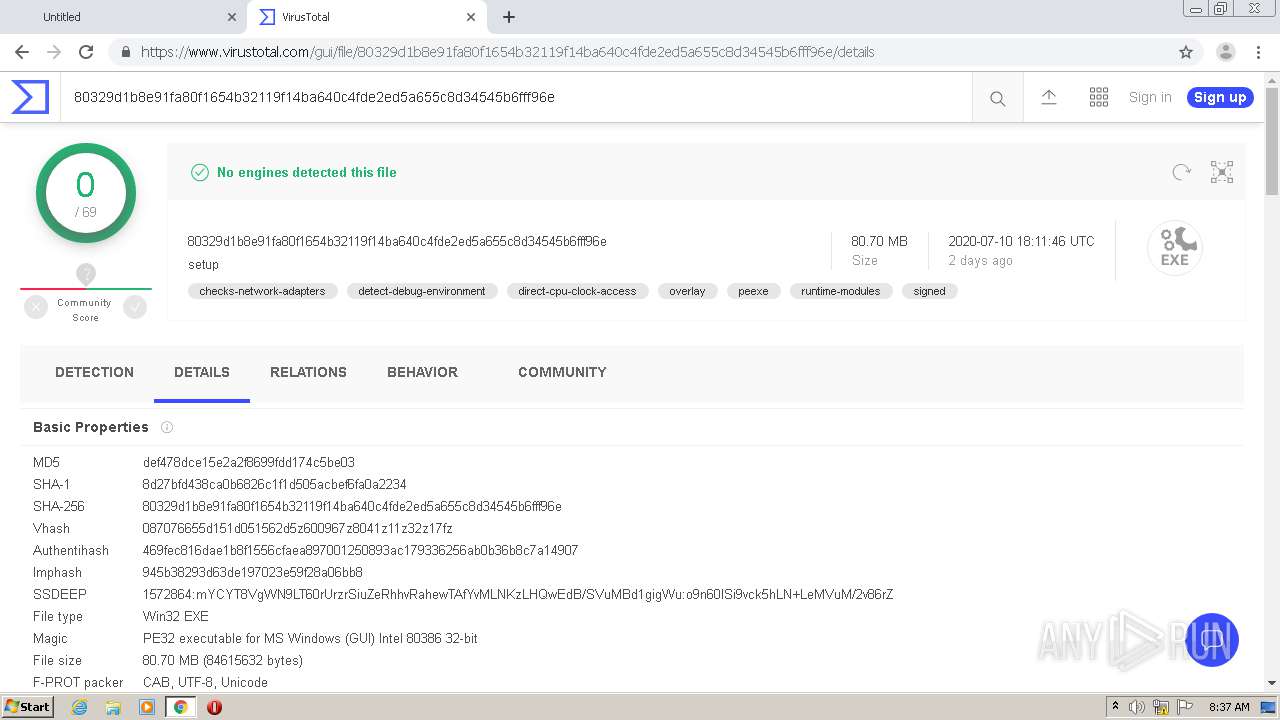
Task: Click the Basic Properties info icon
Action: tap(167, 427)
